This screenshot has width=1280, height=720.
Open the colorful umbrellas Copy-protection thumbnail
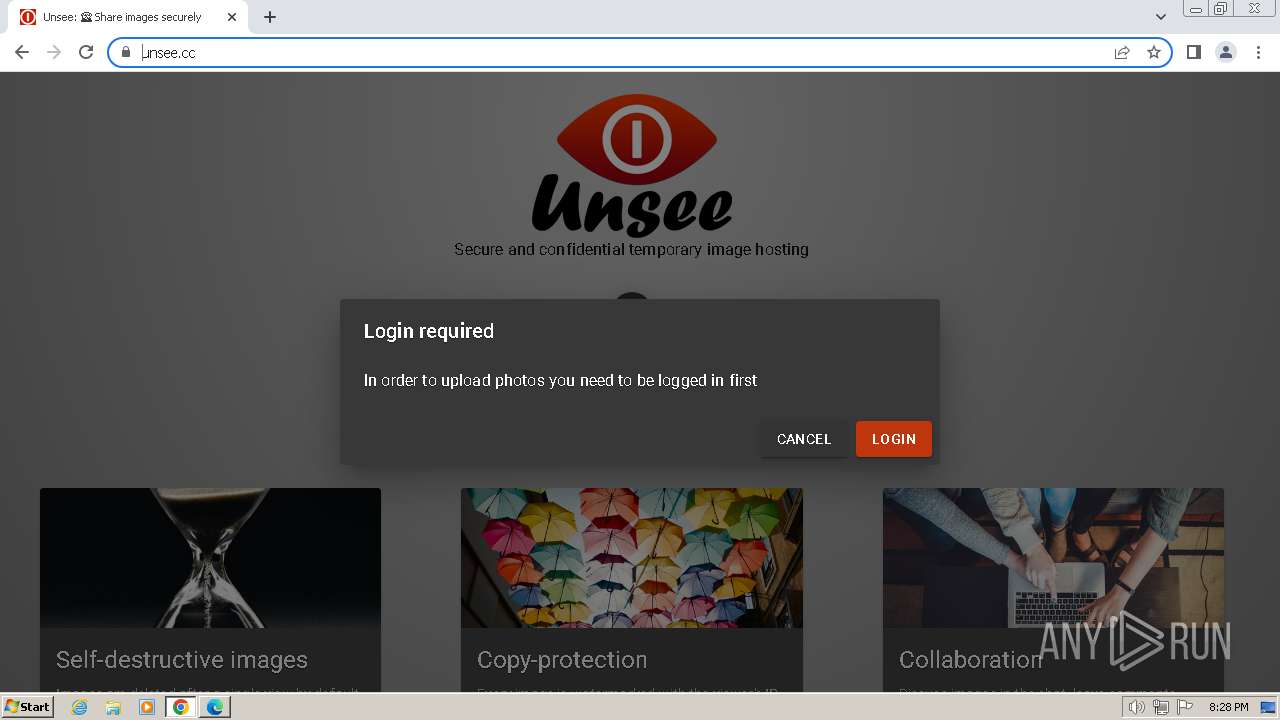pyautogui.click(x=632, y=558)
